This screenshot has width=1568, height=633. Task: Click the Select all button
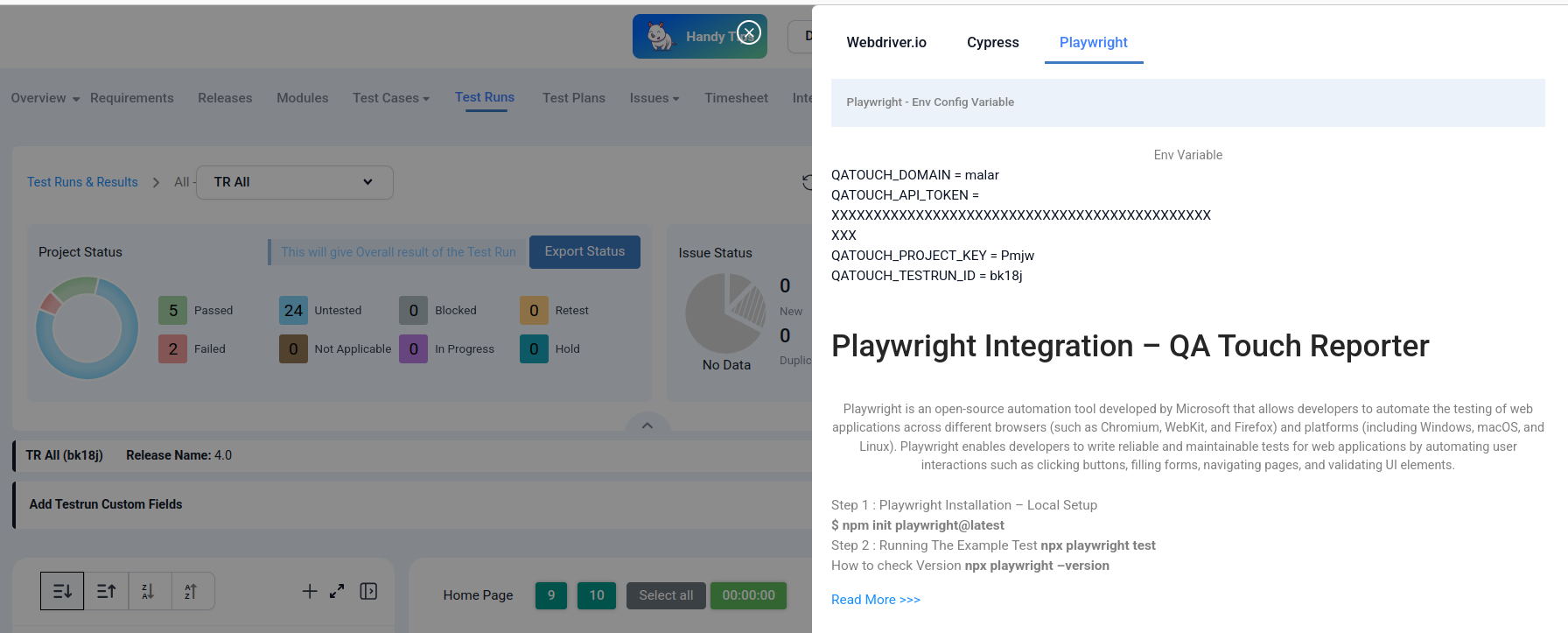[x=665, y=595]
